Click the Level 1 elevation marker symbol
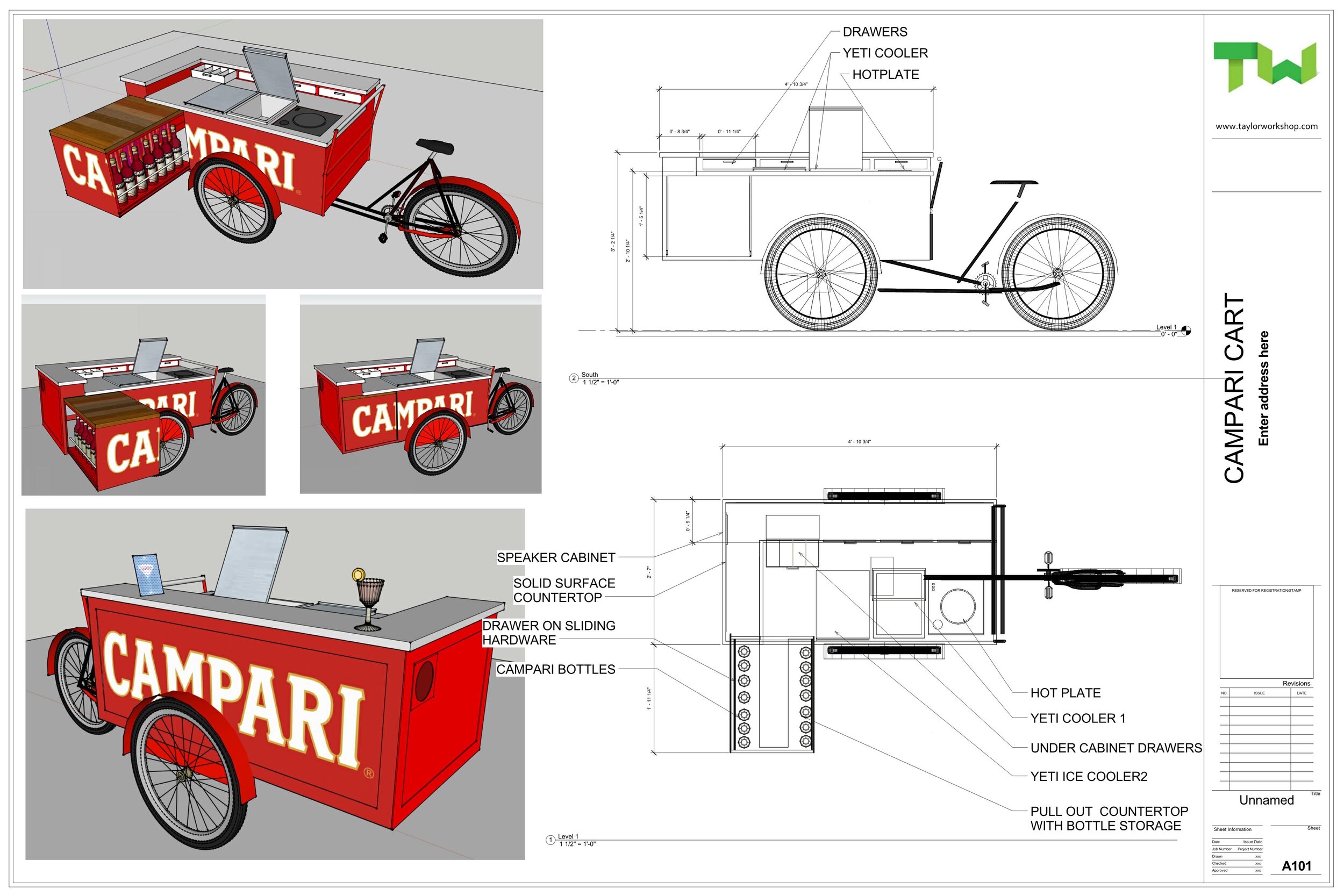This screenshot has height=896, width=1344. [x=1186, y=330]
